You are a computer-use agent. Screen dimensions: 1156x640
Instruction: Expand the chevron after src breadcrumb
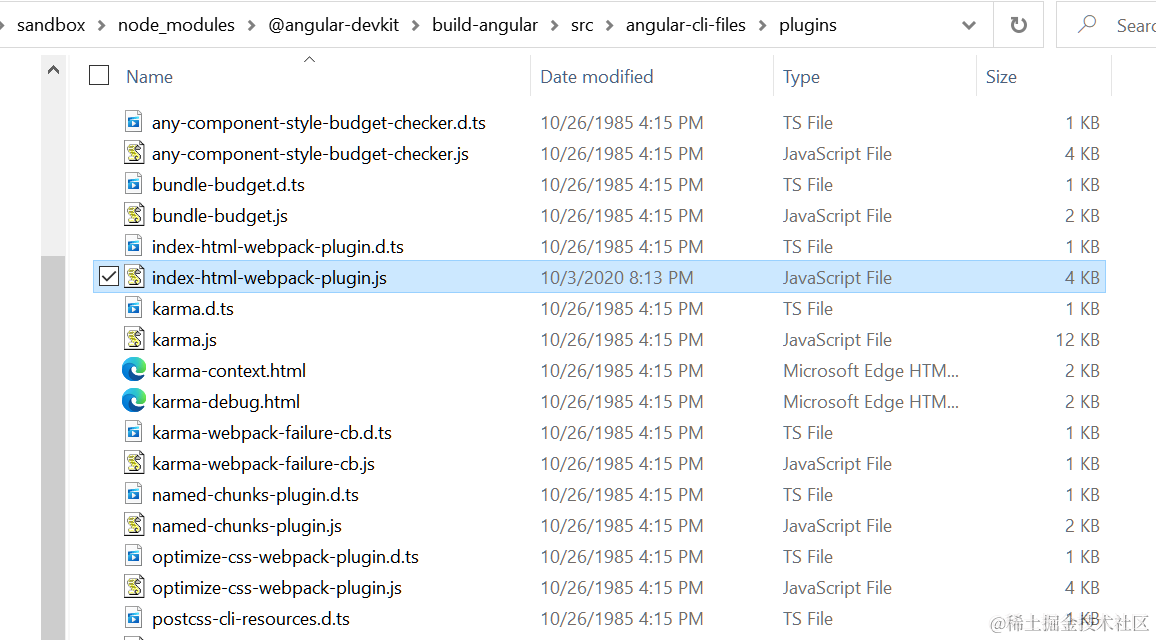coord(610,26)
